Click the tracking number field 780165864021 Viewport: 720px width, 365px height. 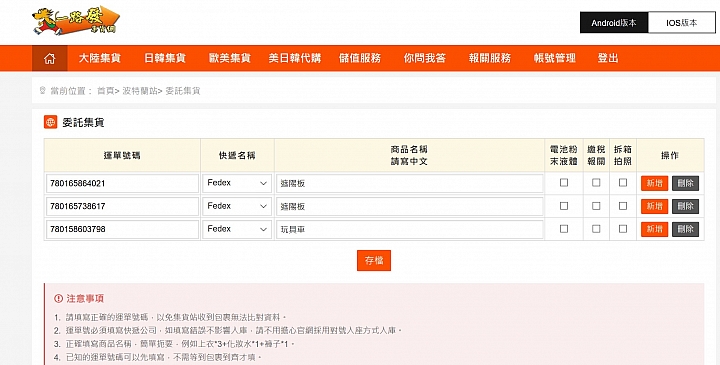point(122,183)
